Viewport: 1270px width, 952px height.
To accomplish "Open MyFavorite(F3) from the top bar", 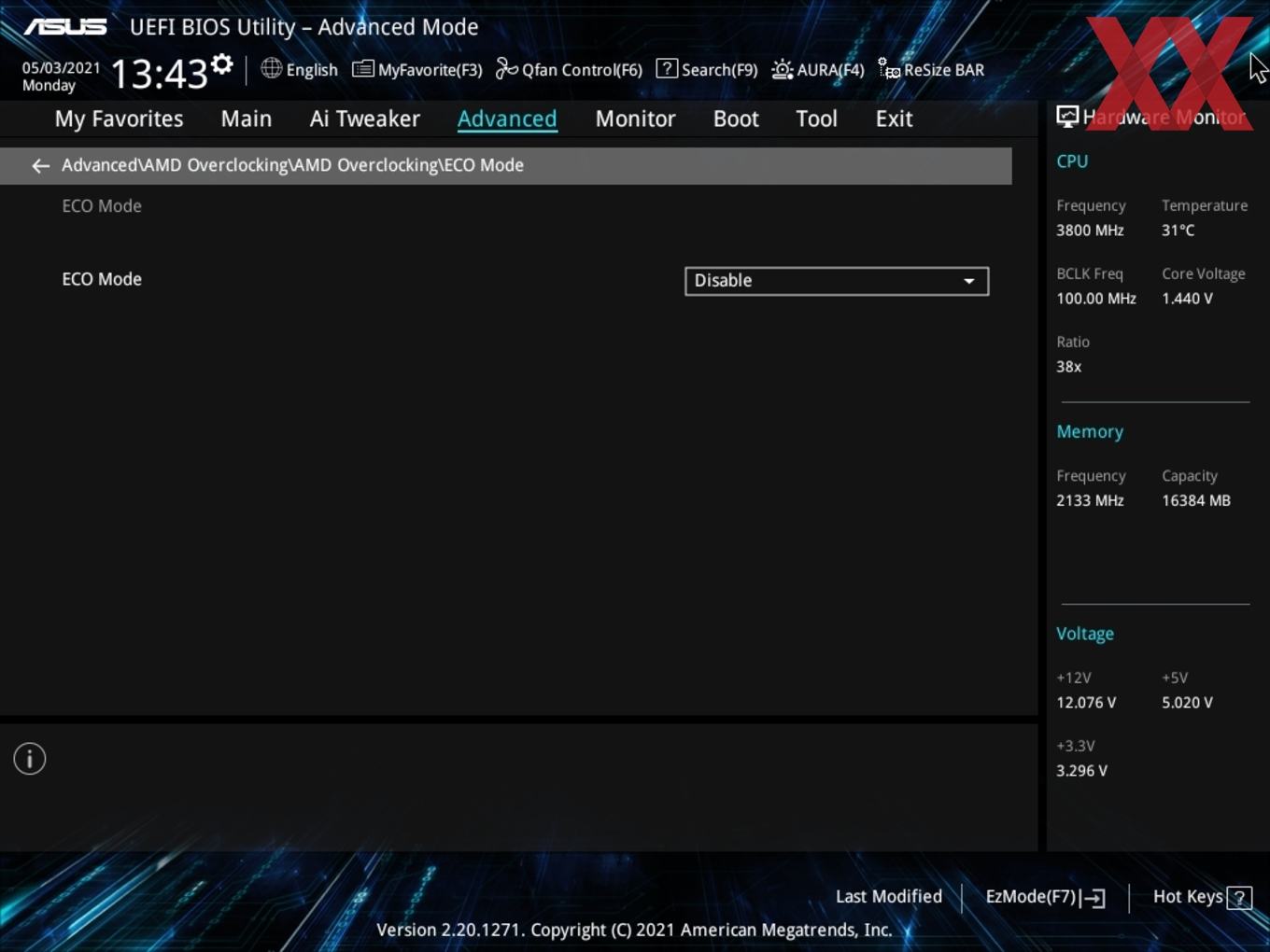I will (417, 69).
